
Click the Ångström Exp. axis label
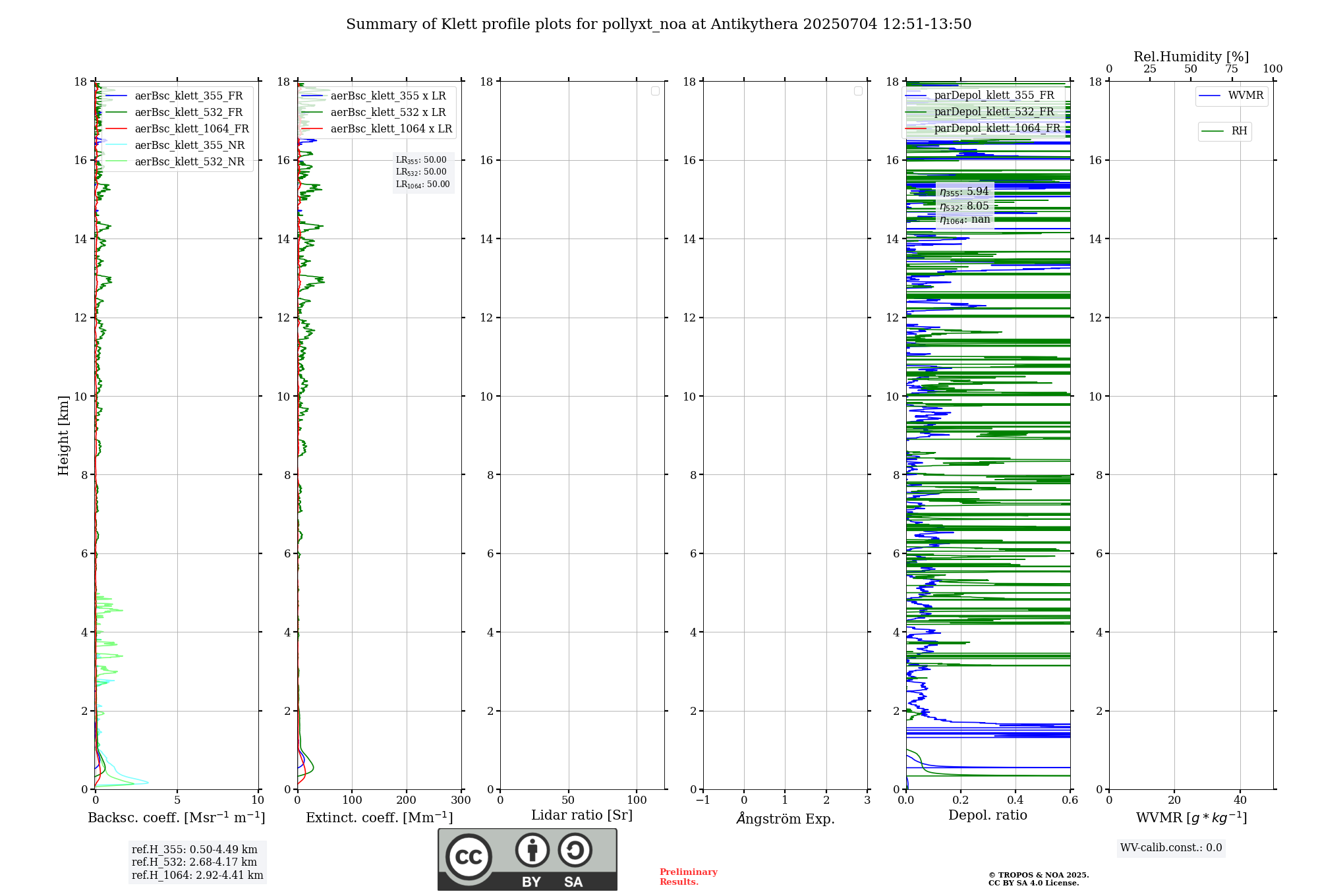785,818
